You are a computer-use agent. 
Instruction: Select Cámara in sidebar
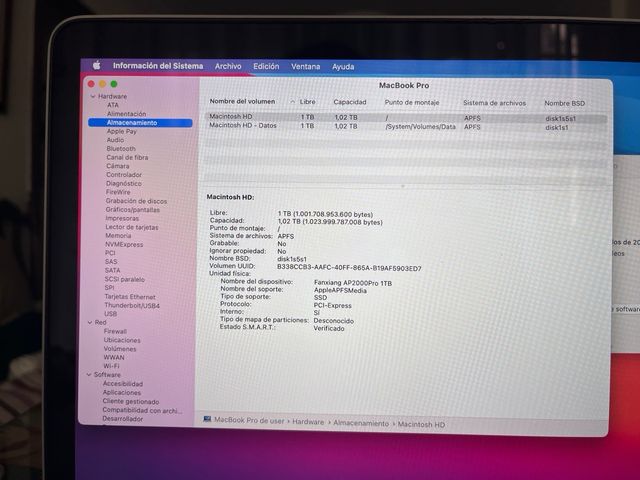point(118,166)
